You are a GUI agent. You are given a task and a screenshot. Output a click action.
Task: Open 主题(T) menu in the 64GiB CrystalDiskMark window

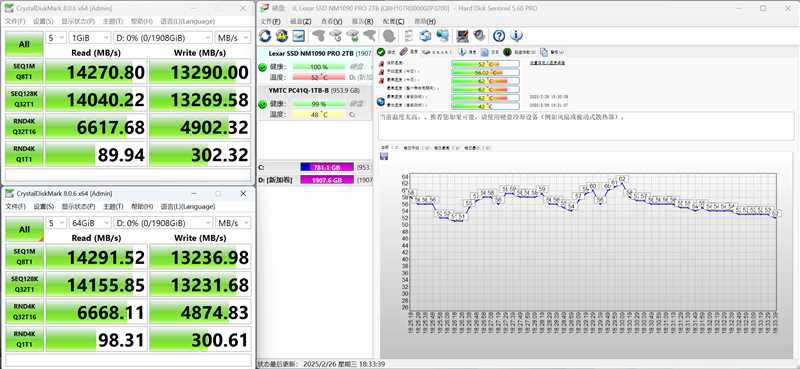tap(113, 207)
